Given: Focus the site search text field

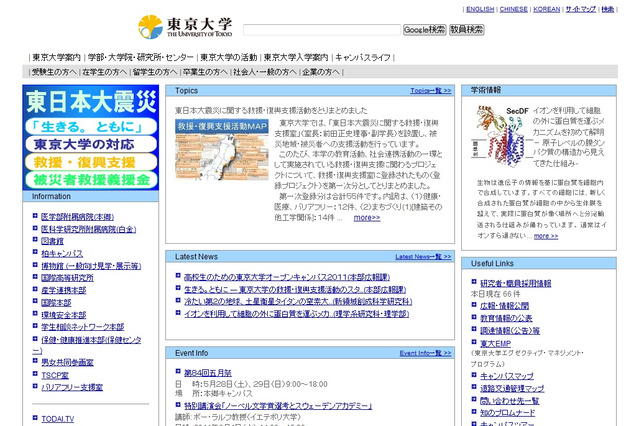Looking at the screenshot, I should click(x=322, y=30).
